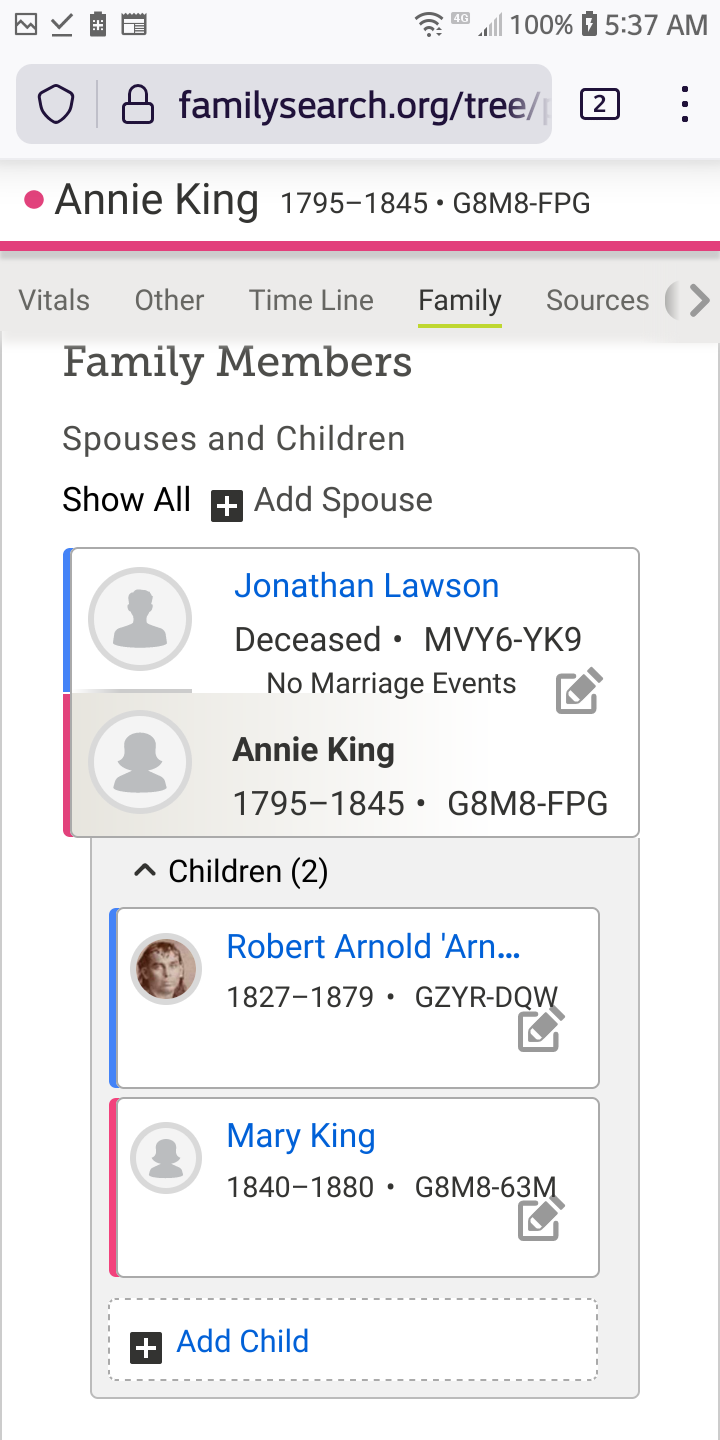This screenshot has width=720, height=1440.
Task: Click the Add Spouse plus icon
Action: (227, 505)
